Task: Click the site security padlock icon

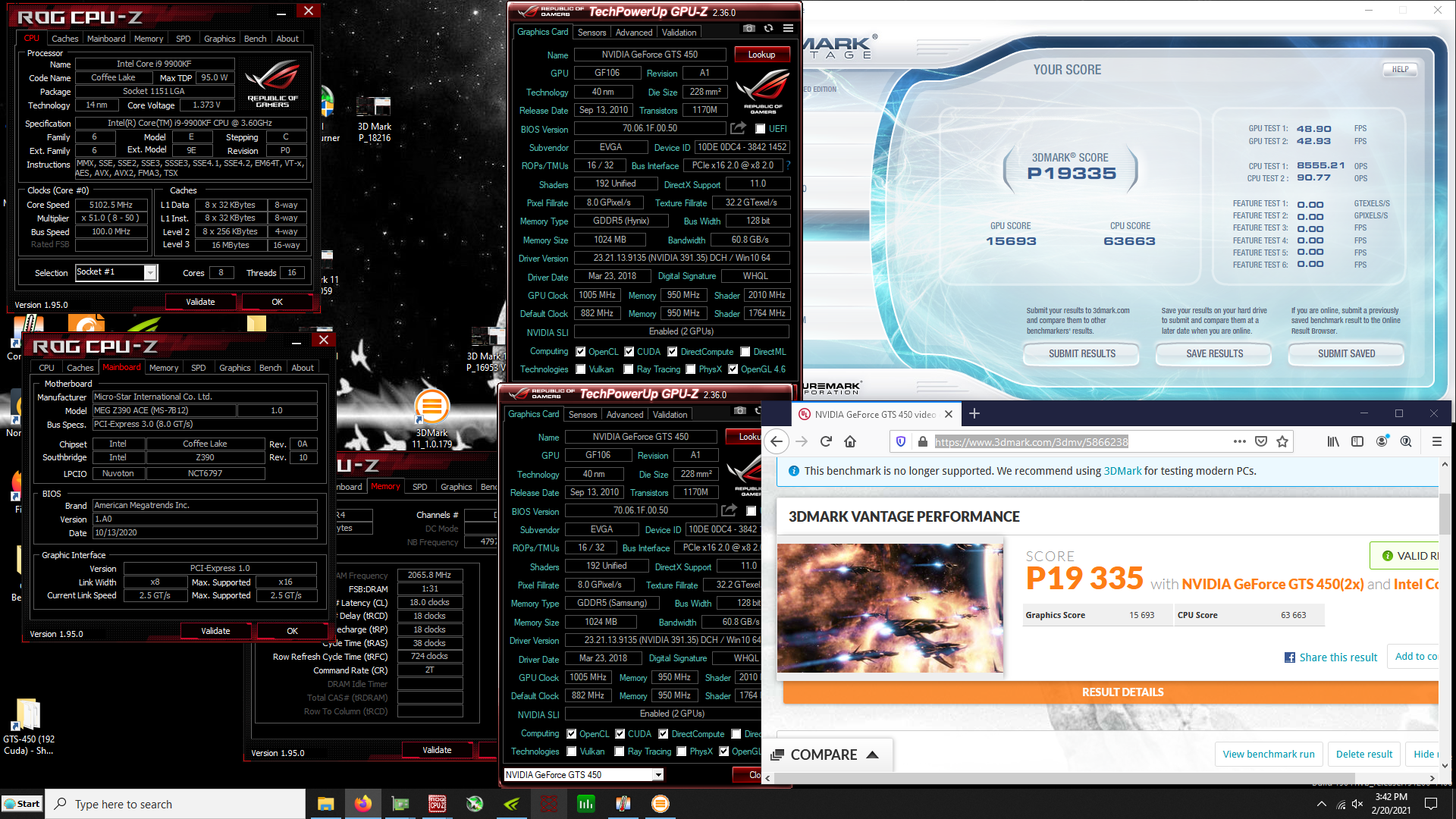Action: 922,441
